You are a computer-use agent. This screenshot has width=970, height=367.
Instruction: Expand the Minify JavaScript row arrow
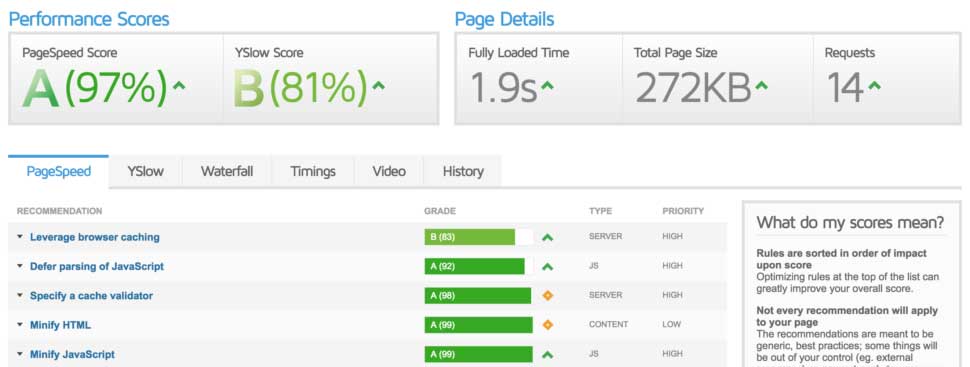click(20, 355)
